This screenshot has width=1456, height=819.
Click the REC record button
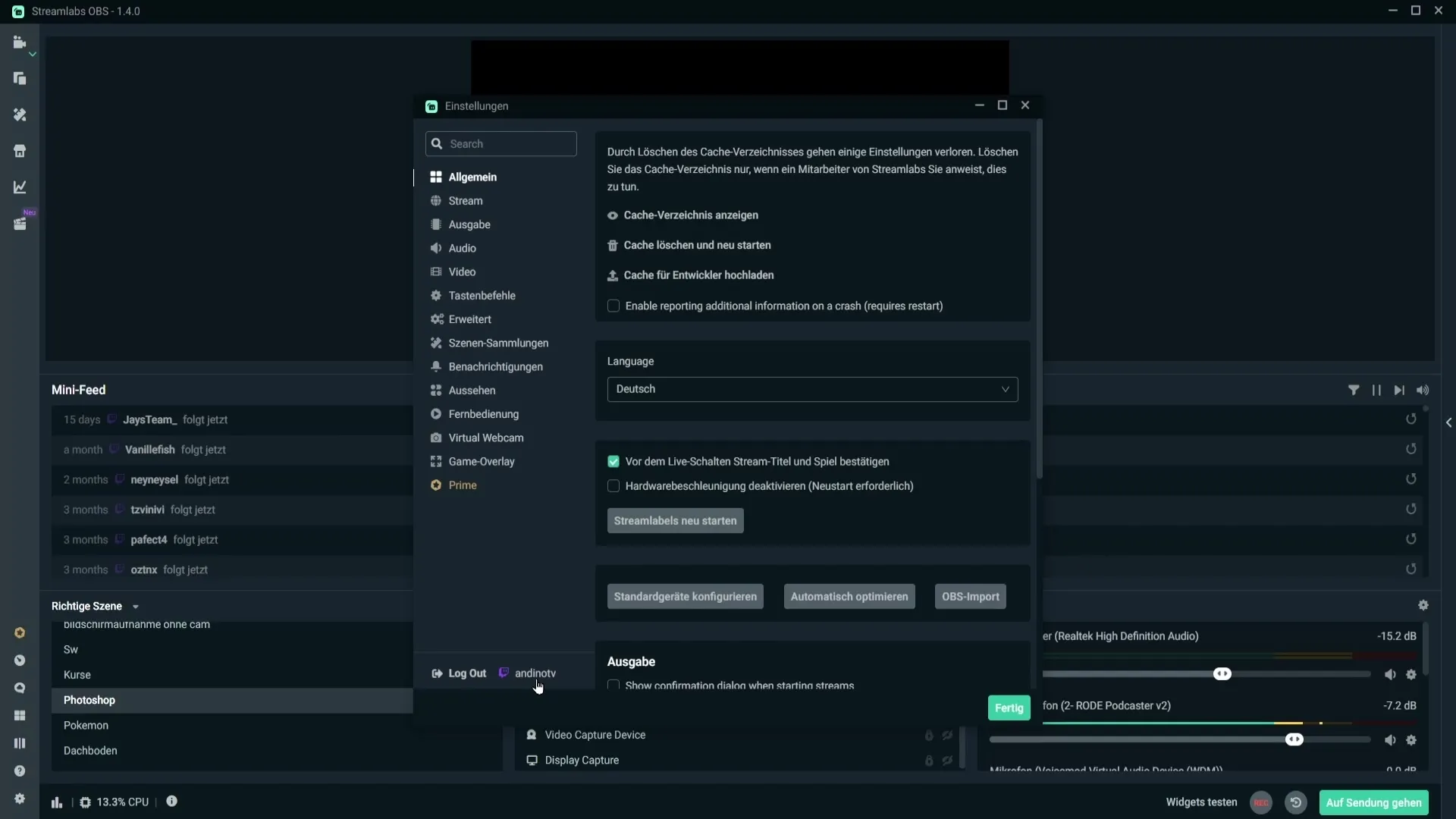point(1261,802)
